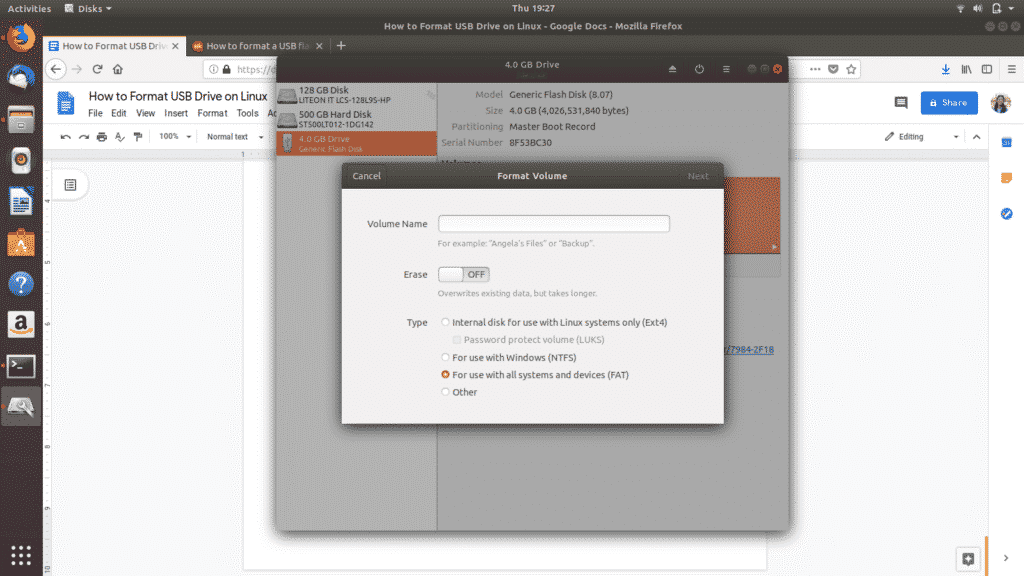Select the 128 GB Disk entry
1024x576 pixels.
(x=357, y=95)
